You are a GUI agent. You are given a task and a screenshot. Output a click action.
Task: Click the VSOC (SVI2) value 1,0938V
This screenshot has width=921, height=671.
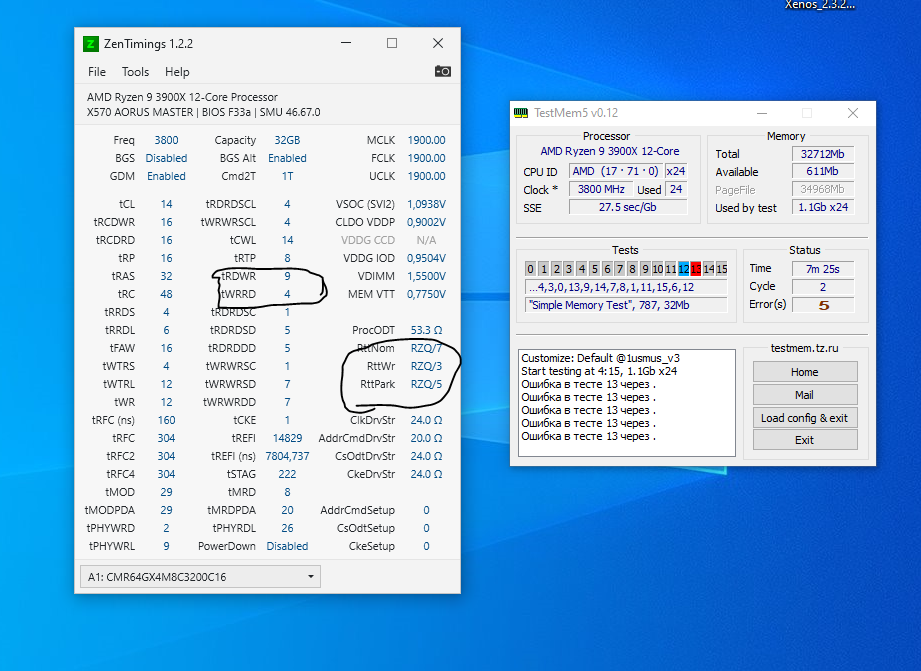pyautogui.click(x=426, y=204)
